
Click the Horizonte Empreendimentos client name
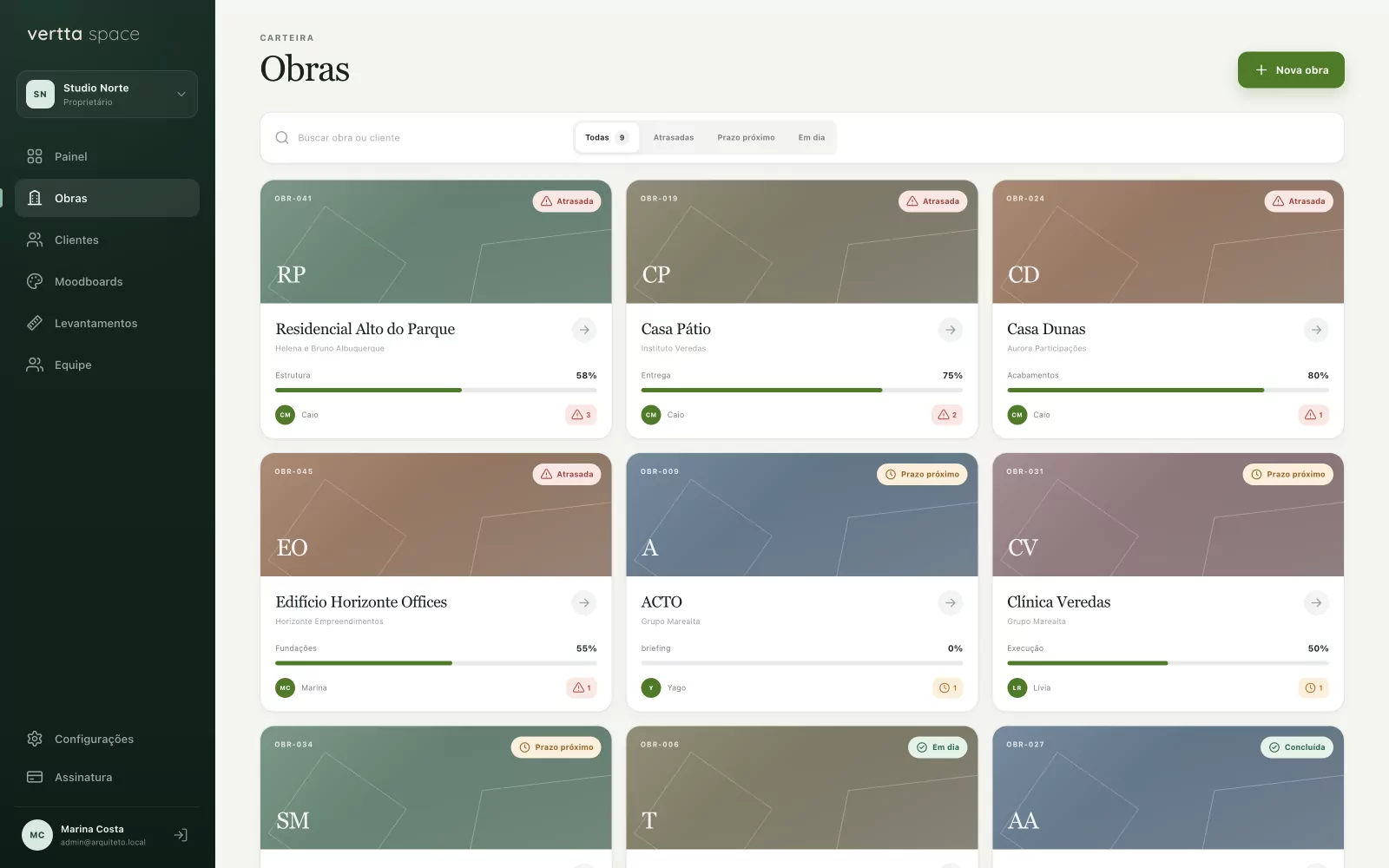click(329, 621)
